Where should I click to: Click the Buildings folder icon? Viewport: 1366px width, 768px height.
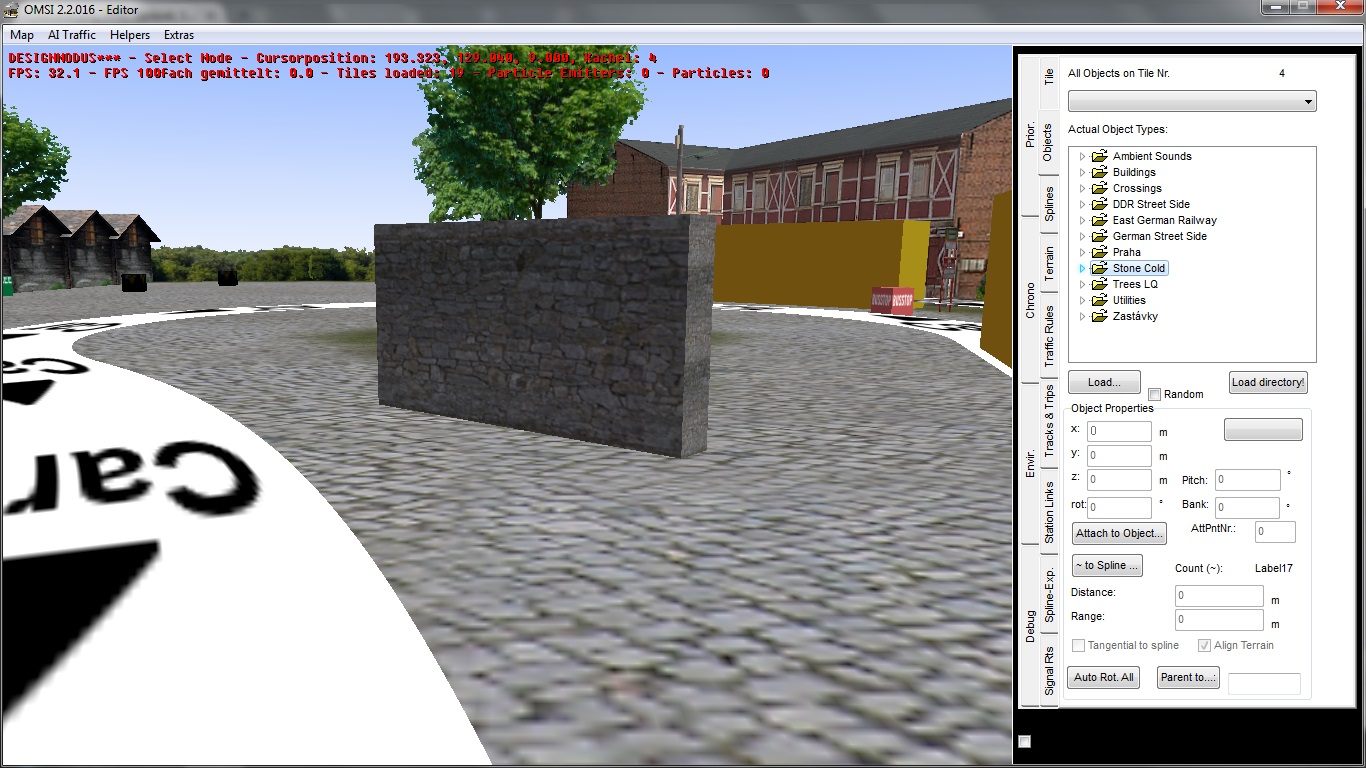(x=1099, y=172)
